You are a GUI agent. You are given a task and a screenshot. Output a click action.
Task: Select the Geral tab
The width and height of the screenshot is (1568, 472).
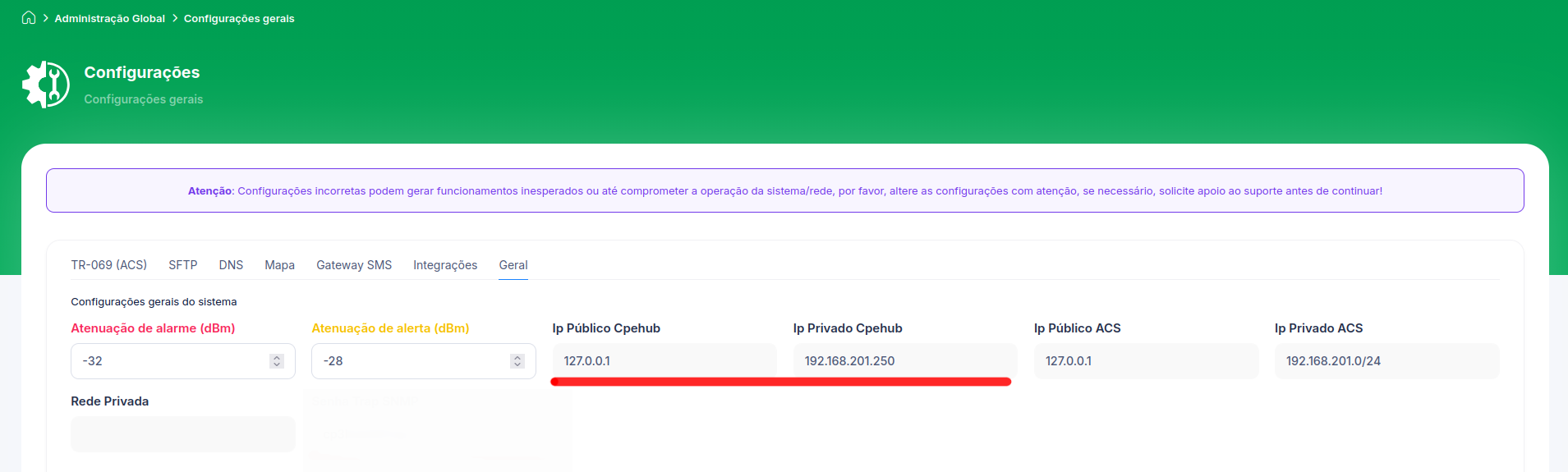pos(513,265)
